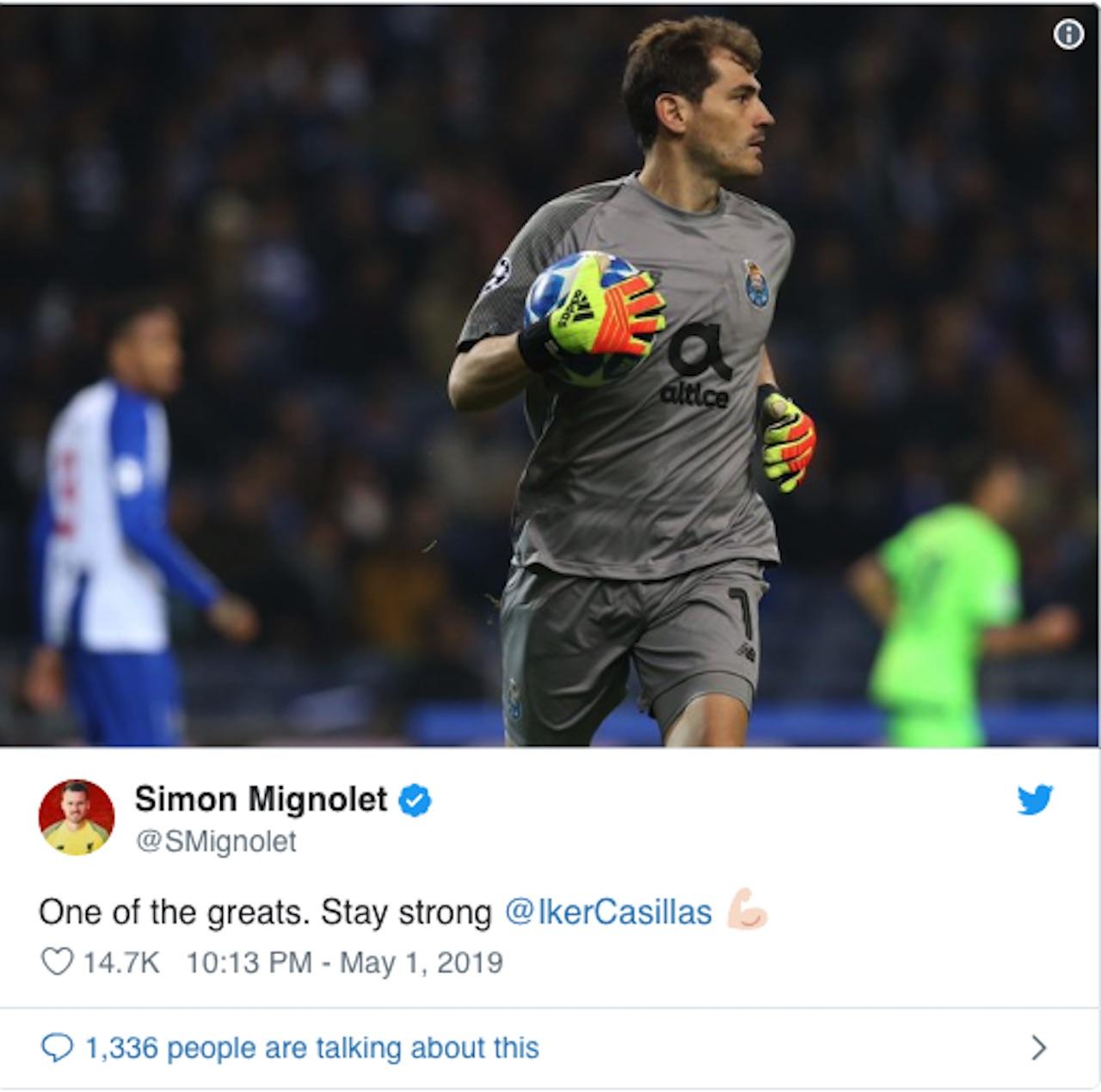
Task: Open the speech bubble reply icon
Action: coord(57,1047)
